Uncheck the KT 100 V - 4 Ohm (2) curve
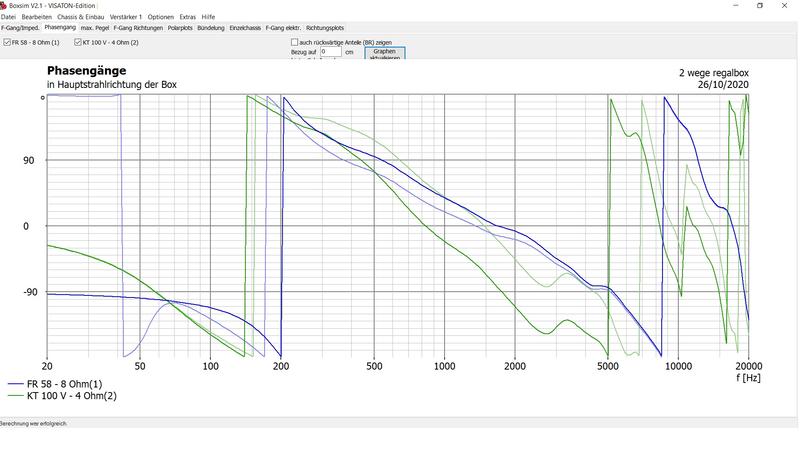The height and width of the screenshot is (450, 800). click(76, 43)
